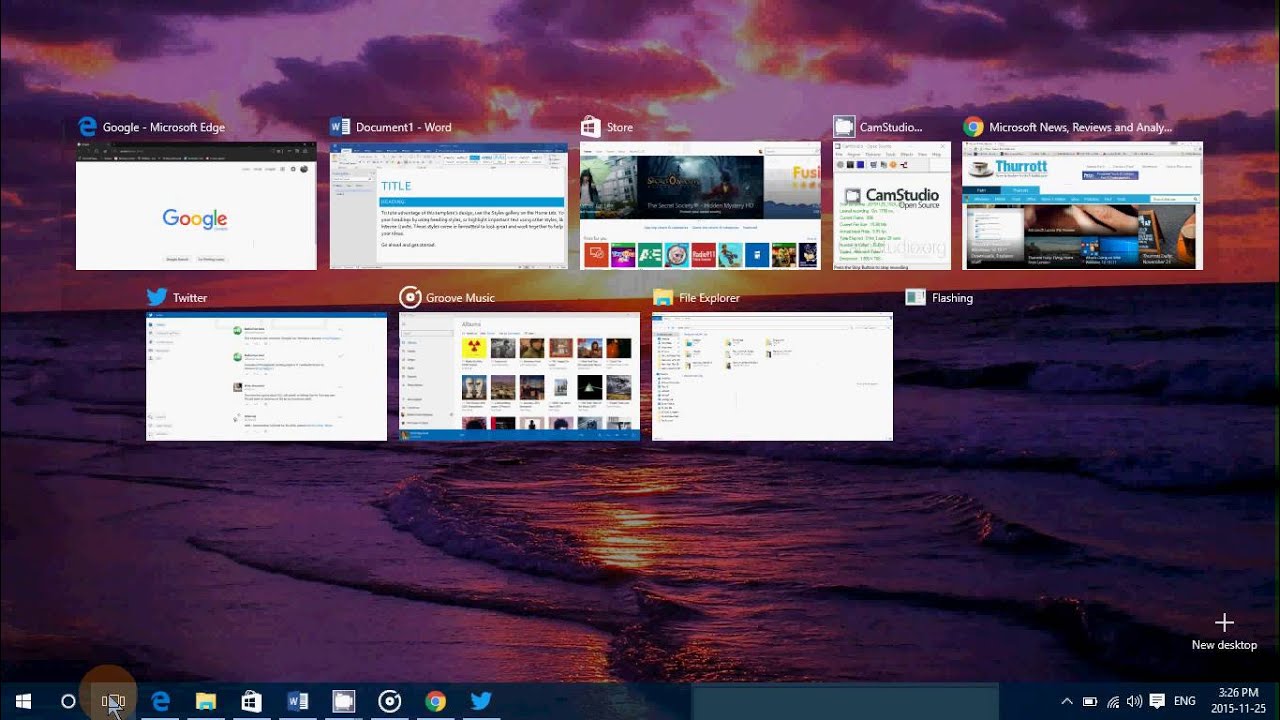Open Word from the taskbar
The height and width of the screenshot is (720, 1280).
(298, 701)
